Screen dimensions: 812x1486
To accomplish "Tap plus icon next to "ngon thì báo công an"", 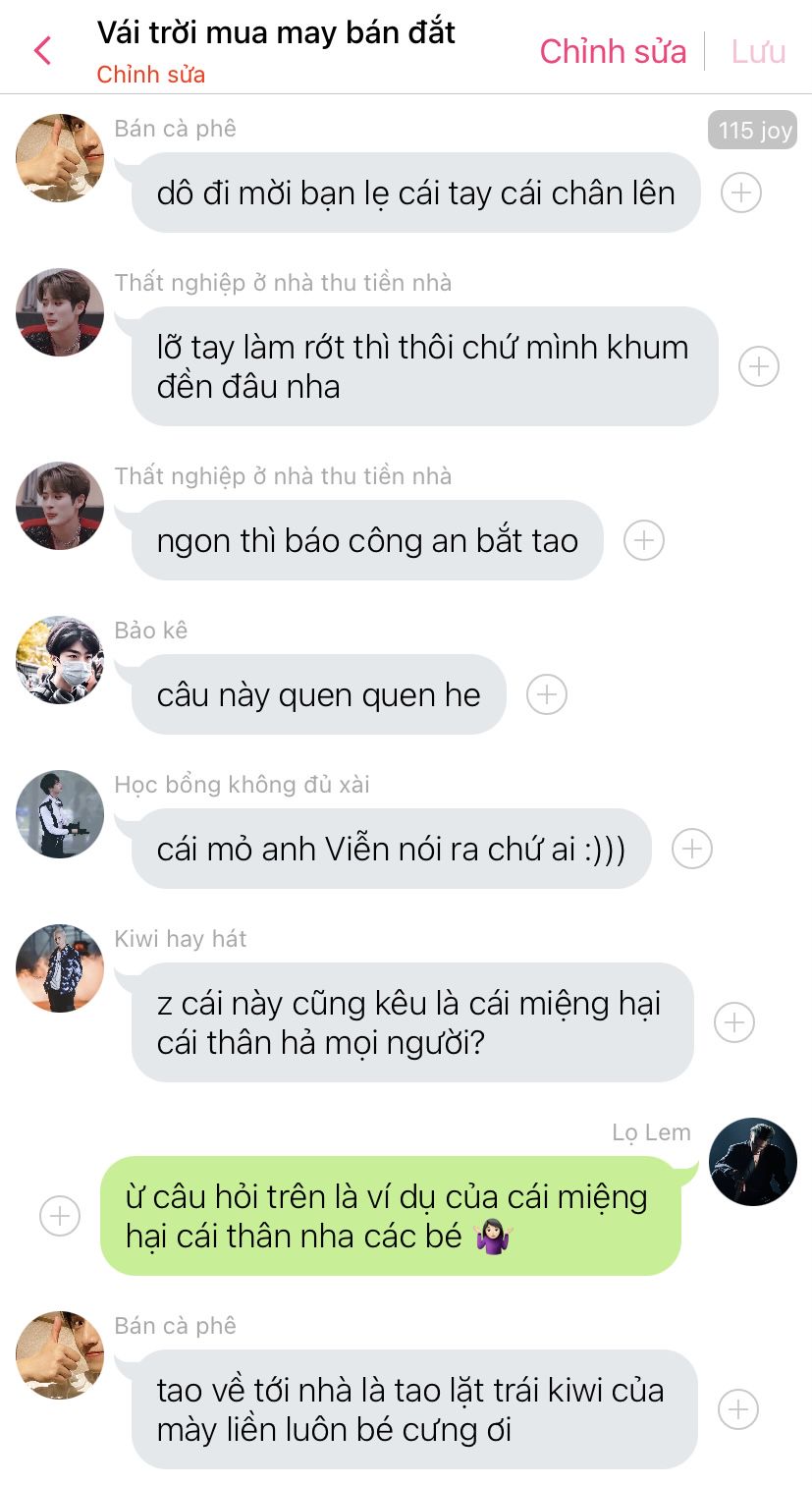I will point(644,540).
